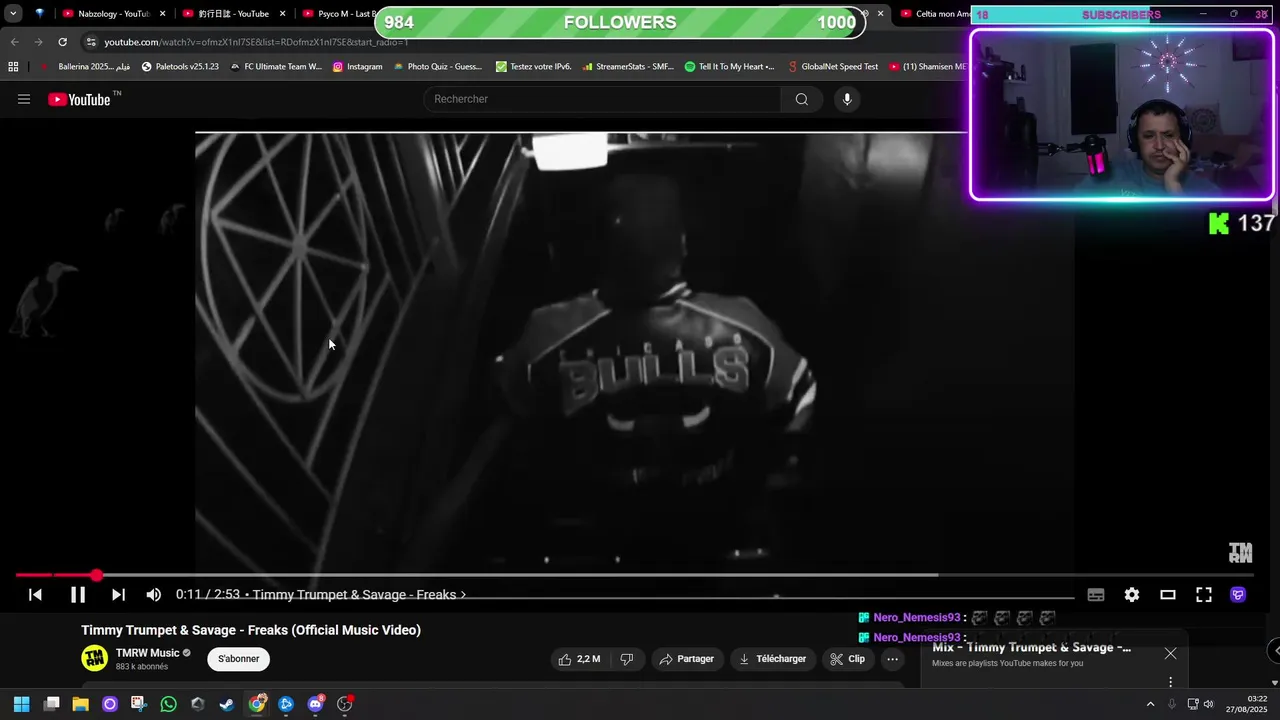
Task: Click the search magnifier button
Action: (x=802, y=99)
